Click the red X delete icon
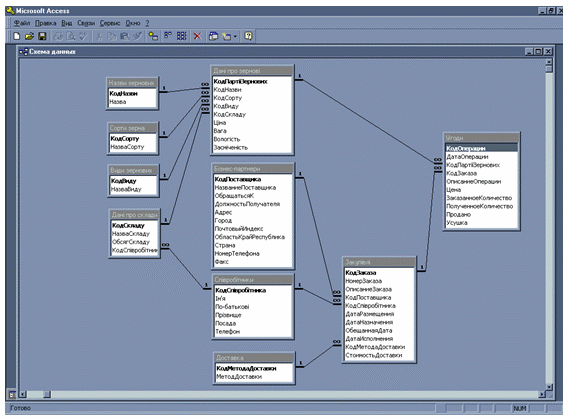This screenshot has height=419, width=564. pyautogui.click(x=197, y=36)
